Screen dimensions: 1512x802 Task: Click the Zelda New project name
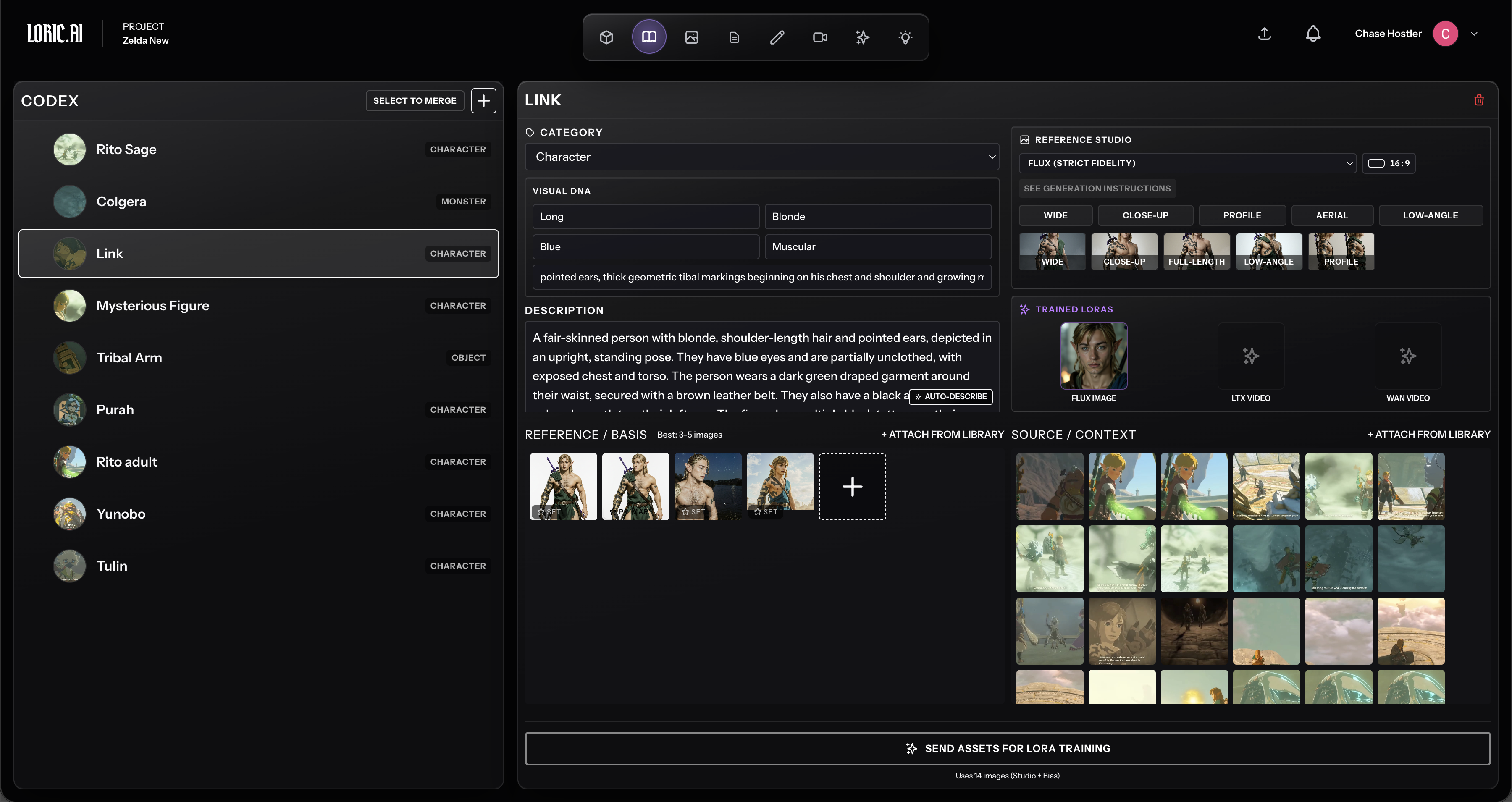point(146,40)
